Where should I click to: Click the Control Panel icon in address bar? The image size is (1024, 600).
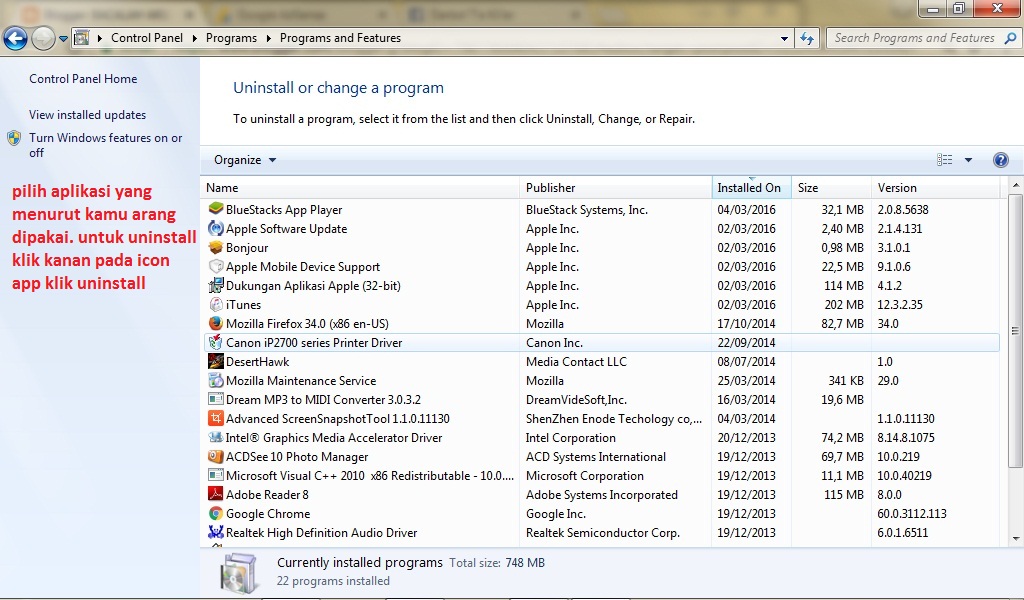click(x=82, y=38)
